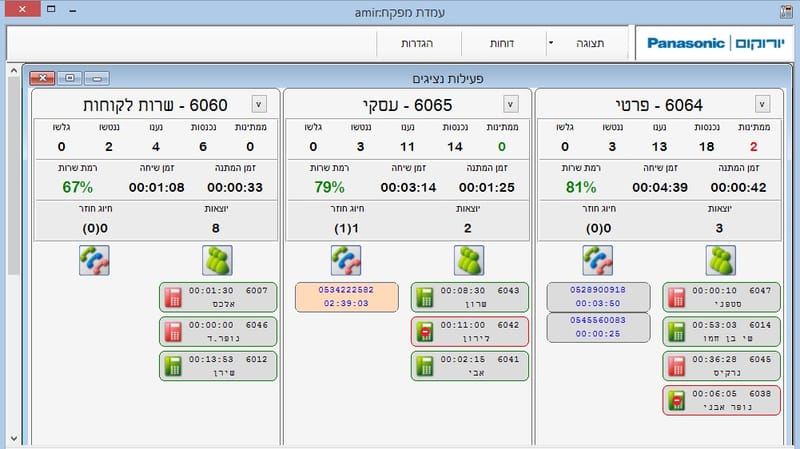Click incoming calls value 18 in queue 6064
This screenshot has width=800, height=449.
pyautogui.click(x=707, y=147)
